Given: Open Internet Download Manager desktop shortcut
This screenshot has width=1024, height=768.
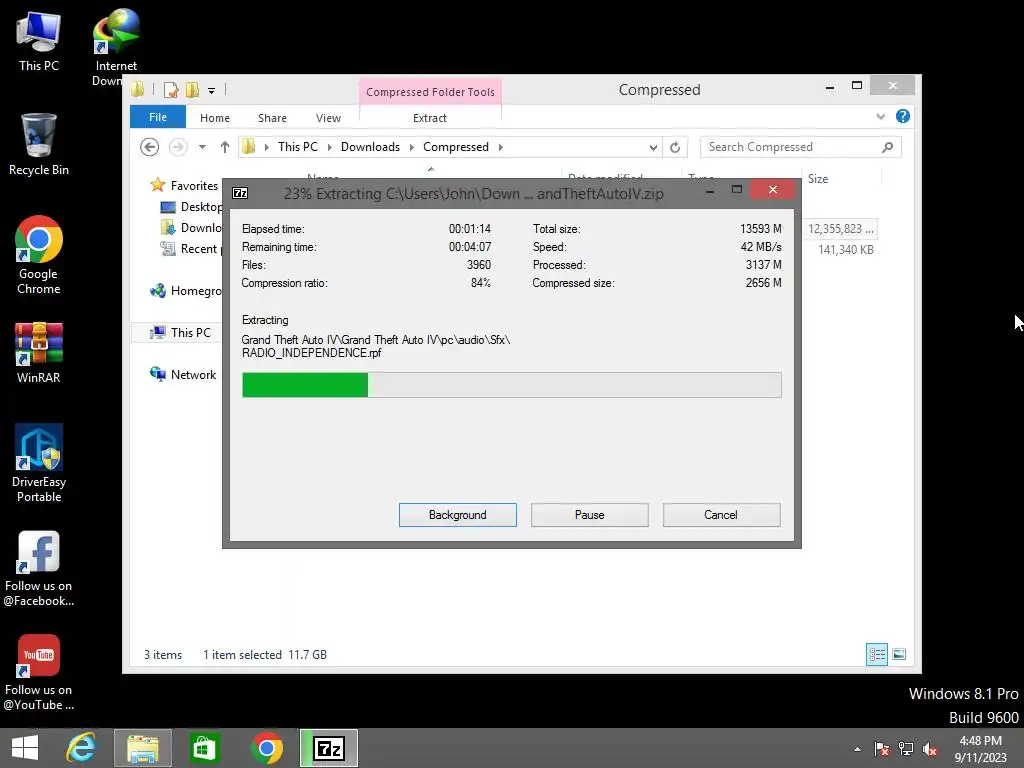Looking at the screenshot, I should [x=116, y=46].
